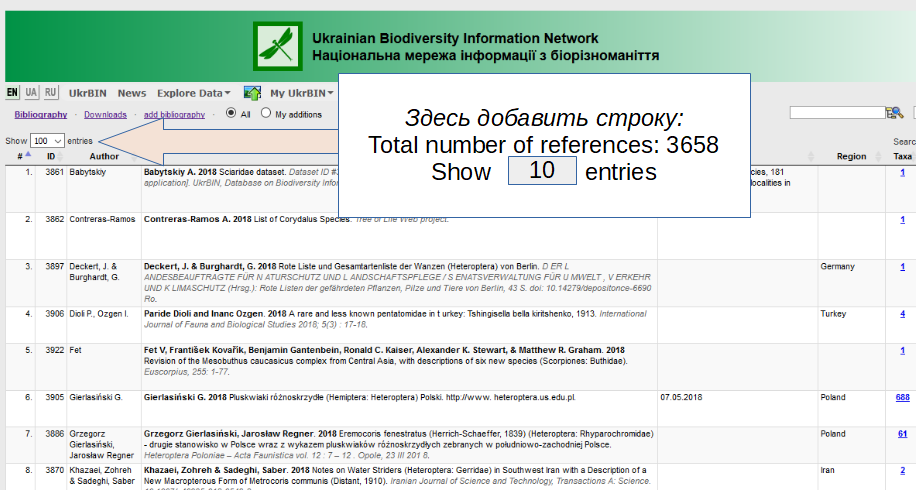Open the Downloads link
Image resolution: width=916 pixels, height=490 pixels.
point(105,115)
